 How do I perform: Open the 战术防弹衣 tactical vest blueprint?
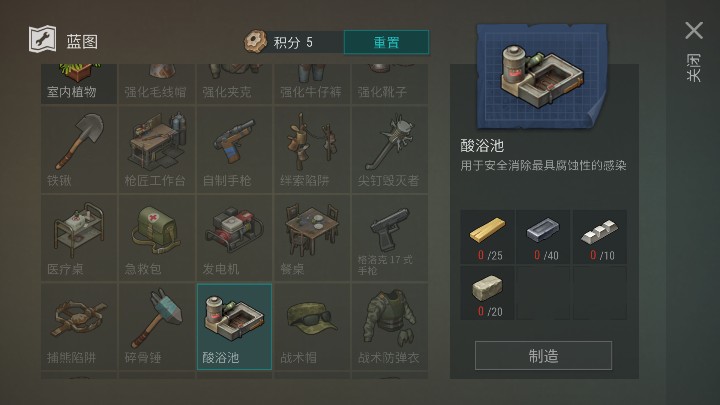pos(389,326)
